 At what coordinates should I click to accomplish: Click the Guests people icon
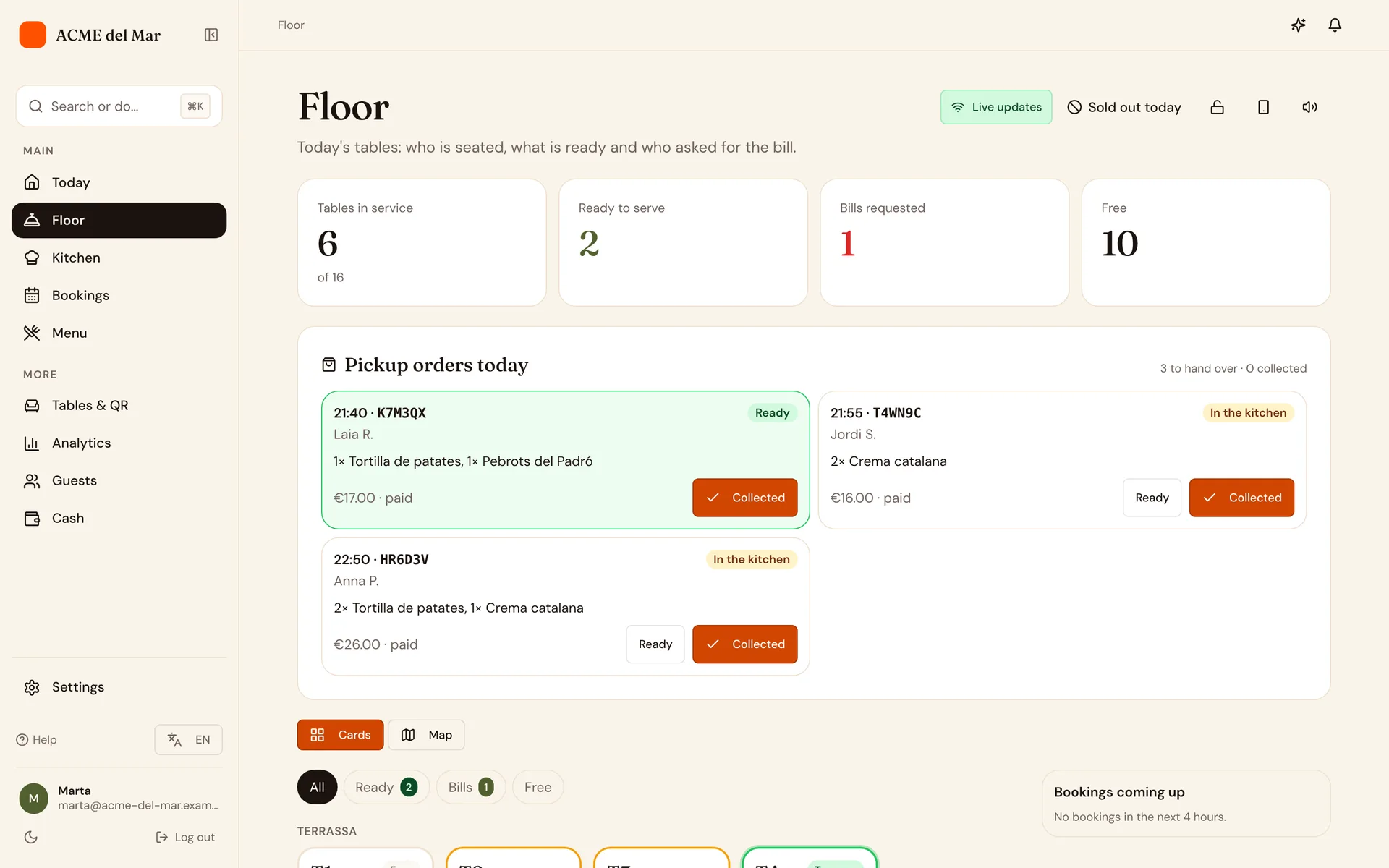[x=32, y=480]
